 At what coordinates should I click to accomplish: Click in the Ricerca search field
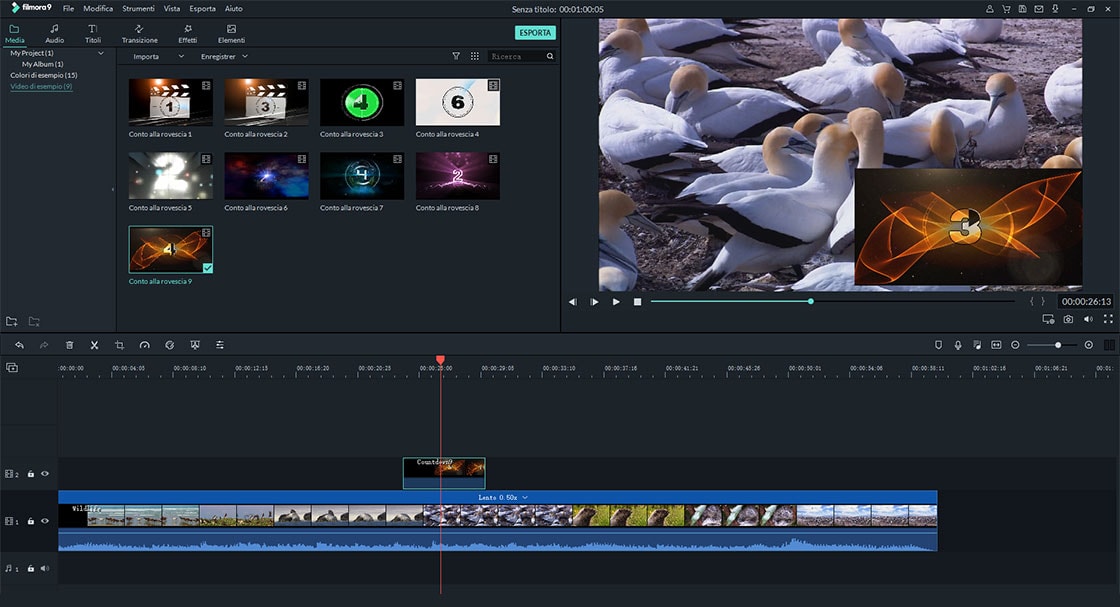(x=516, y=56)
